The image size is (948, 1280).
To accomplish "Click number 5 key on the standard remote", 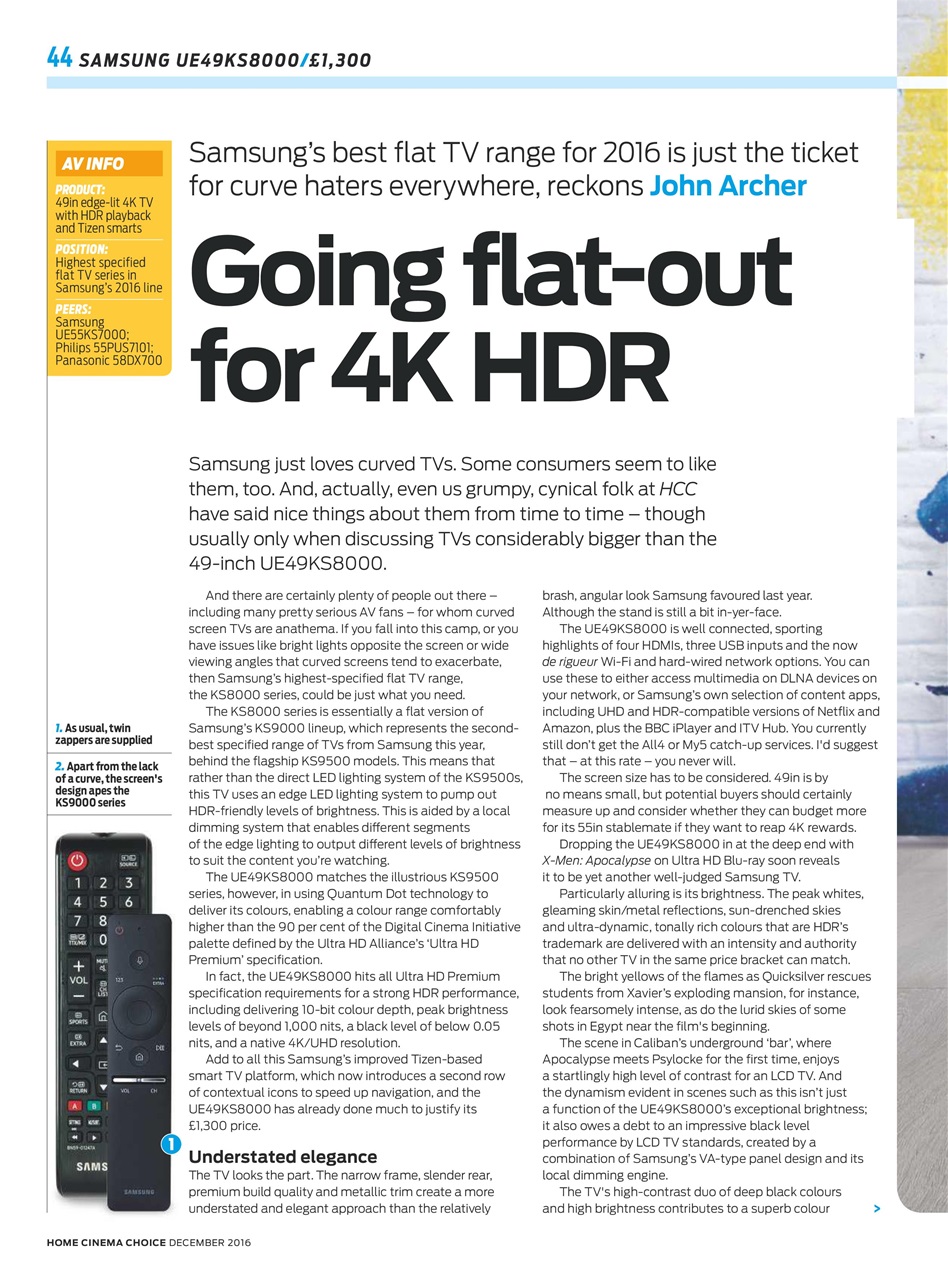I will point(103,902).
